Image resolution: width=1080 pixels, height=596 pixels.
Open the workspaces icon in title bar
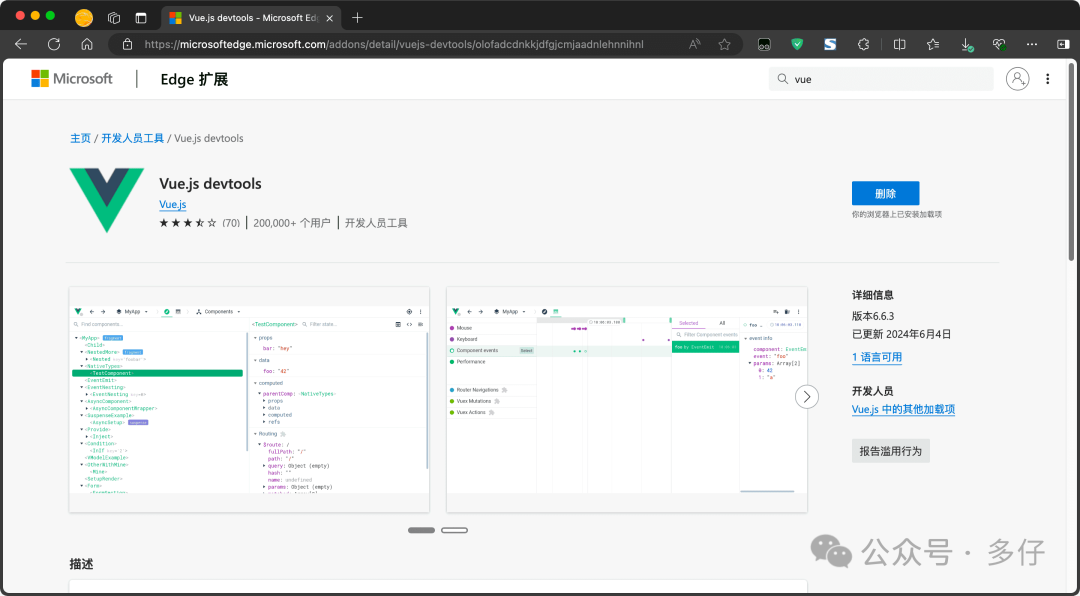(114, 18)
